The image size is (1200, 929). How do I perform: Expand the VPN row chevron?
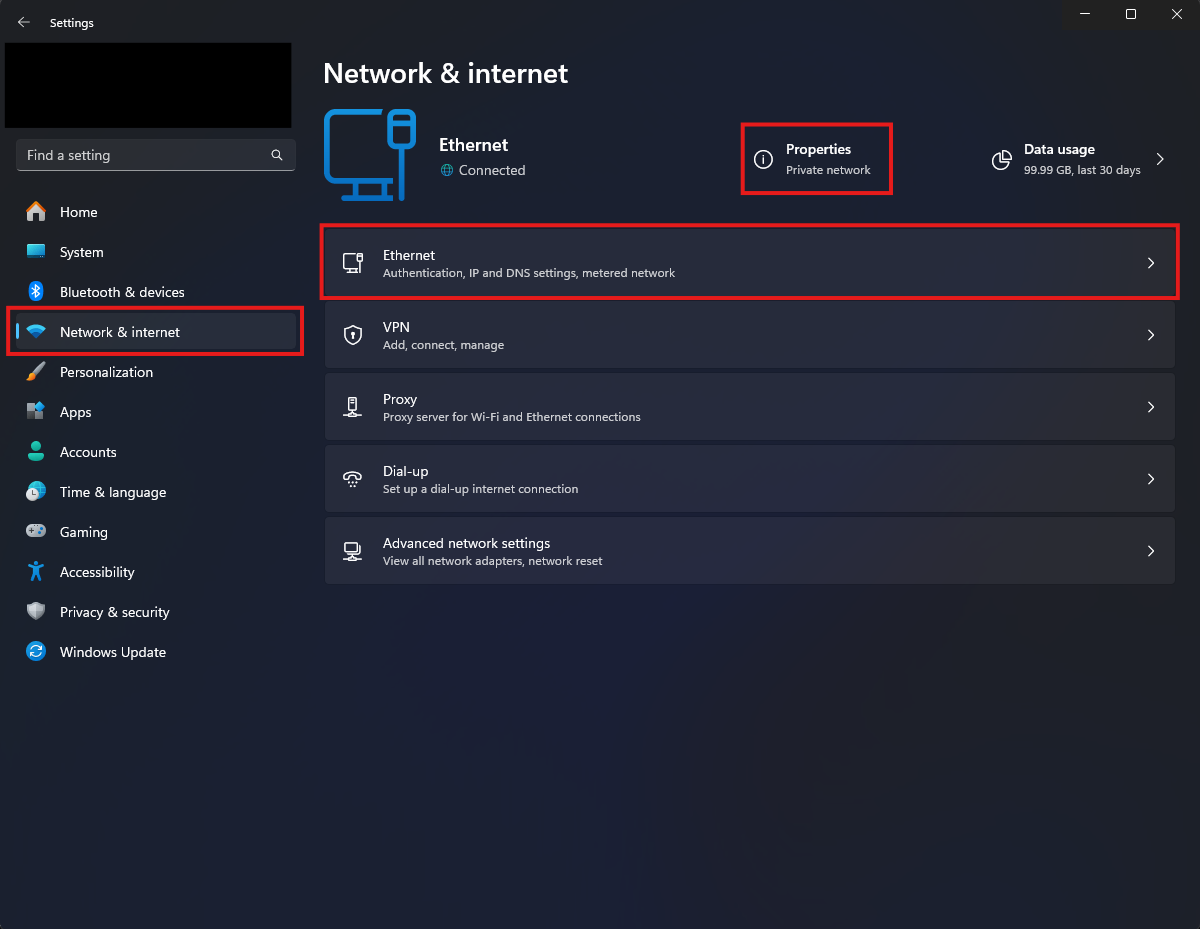1151,335
